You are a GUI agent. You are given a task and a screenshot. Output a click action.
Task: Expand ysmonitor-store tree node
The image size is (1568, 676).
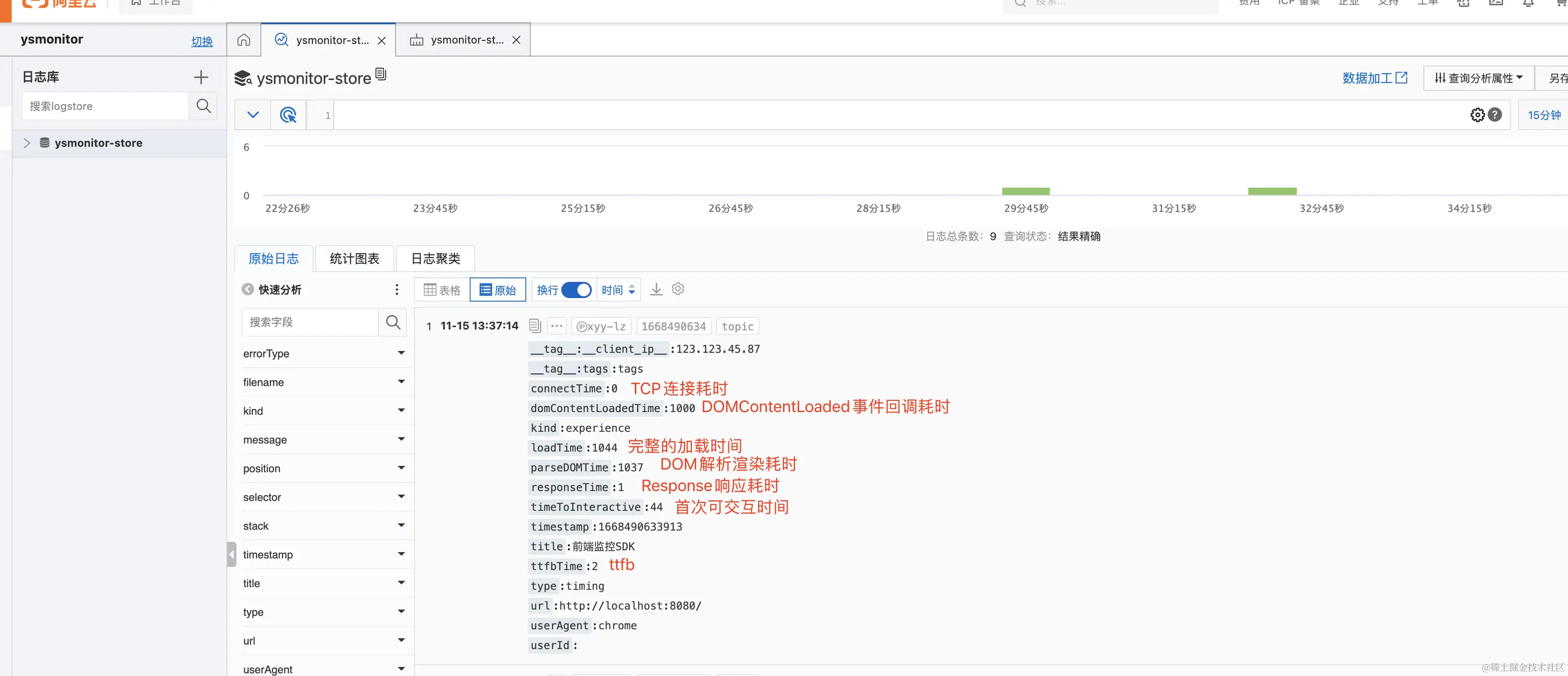(x=27, y=143)
